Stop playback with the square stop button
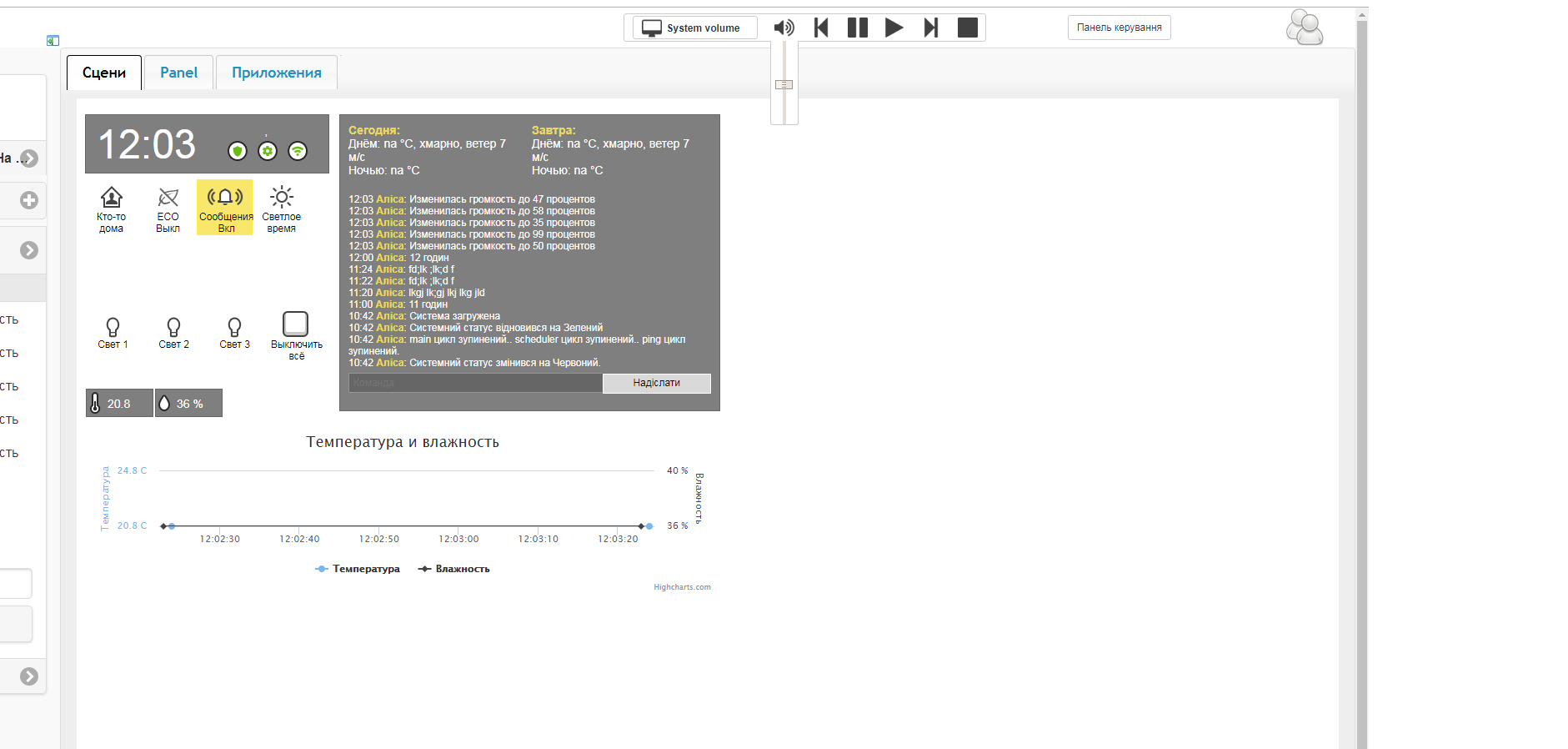1568x749 pixels. [x=968, y=28]
